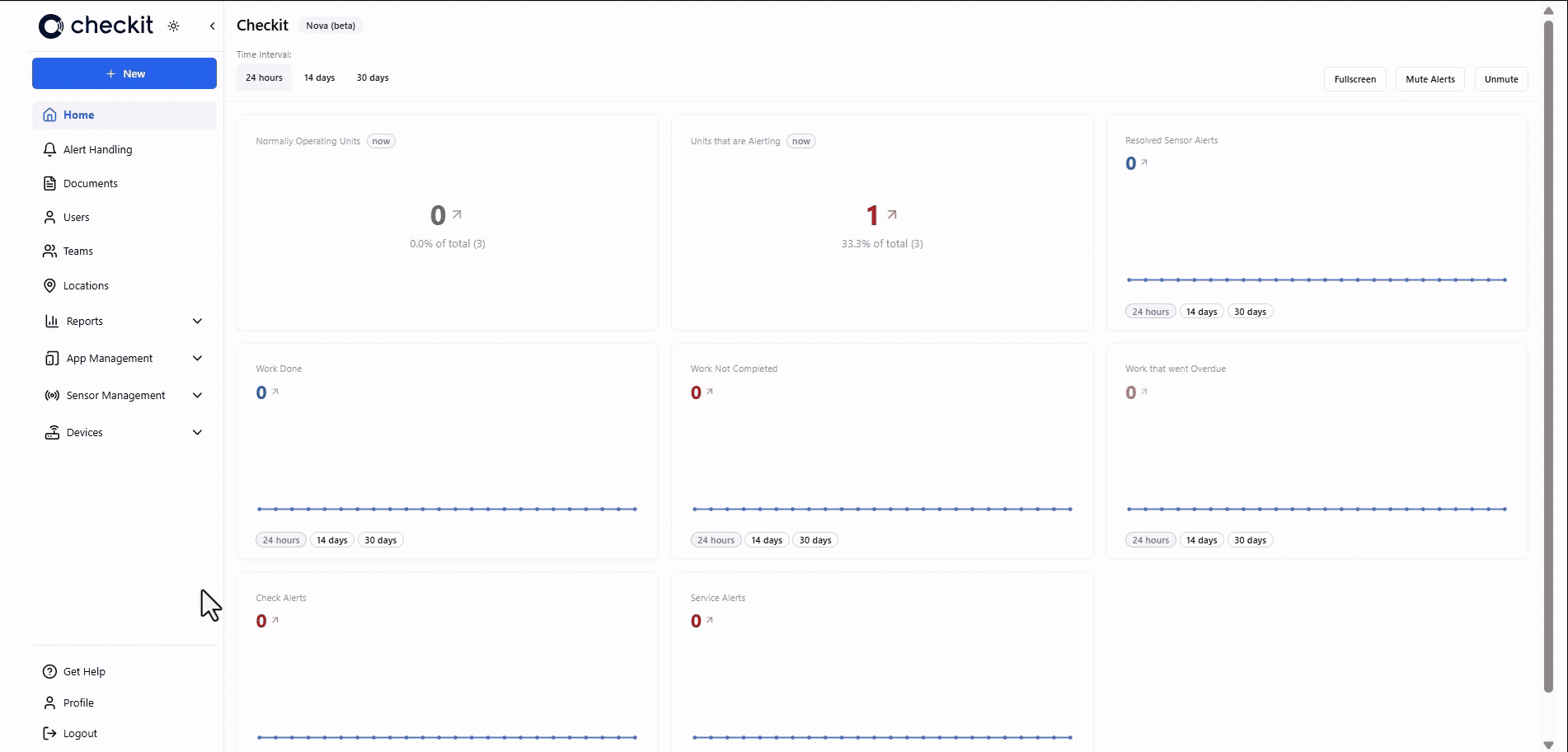Viewport: 1568px width, 752px height.
Task: Click the Checkit logo icon
Action: [x=51, y=26]
